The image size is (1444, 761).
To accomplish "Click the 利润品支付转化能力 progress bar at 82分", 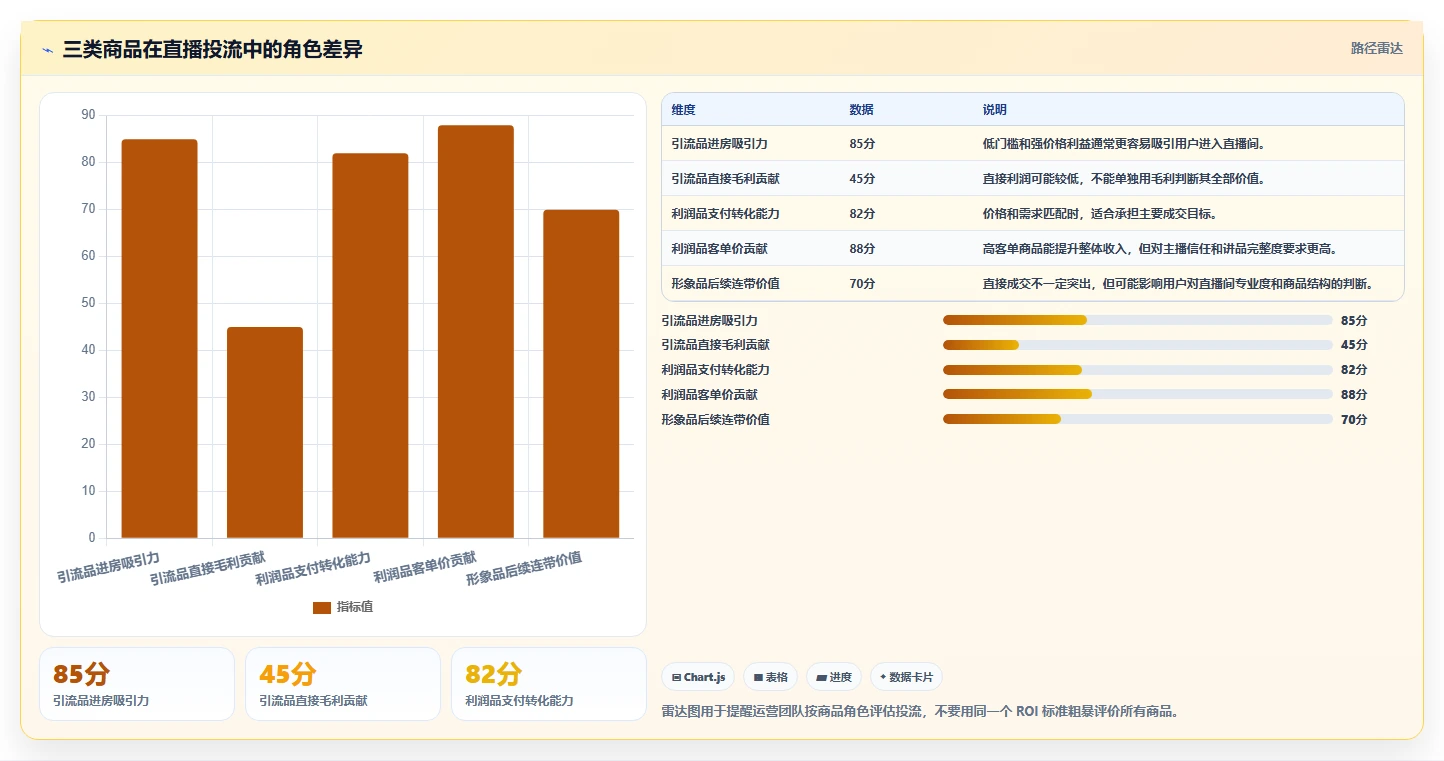I will 1138,370.
